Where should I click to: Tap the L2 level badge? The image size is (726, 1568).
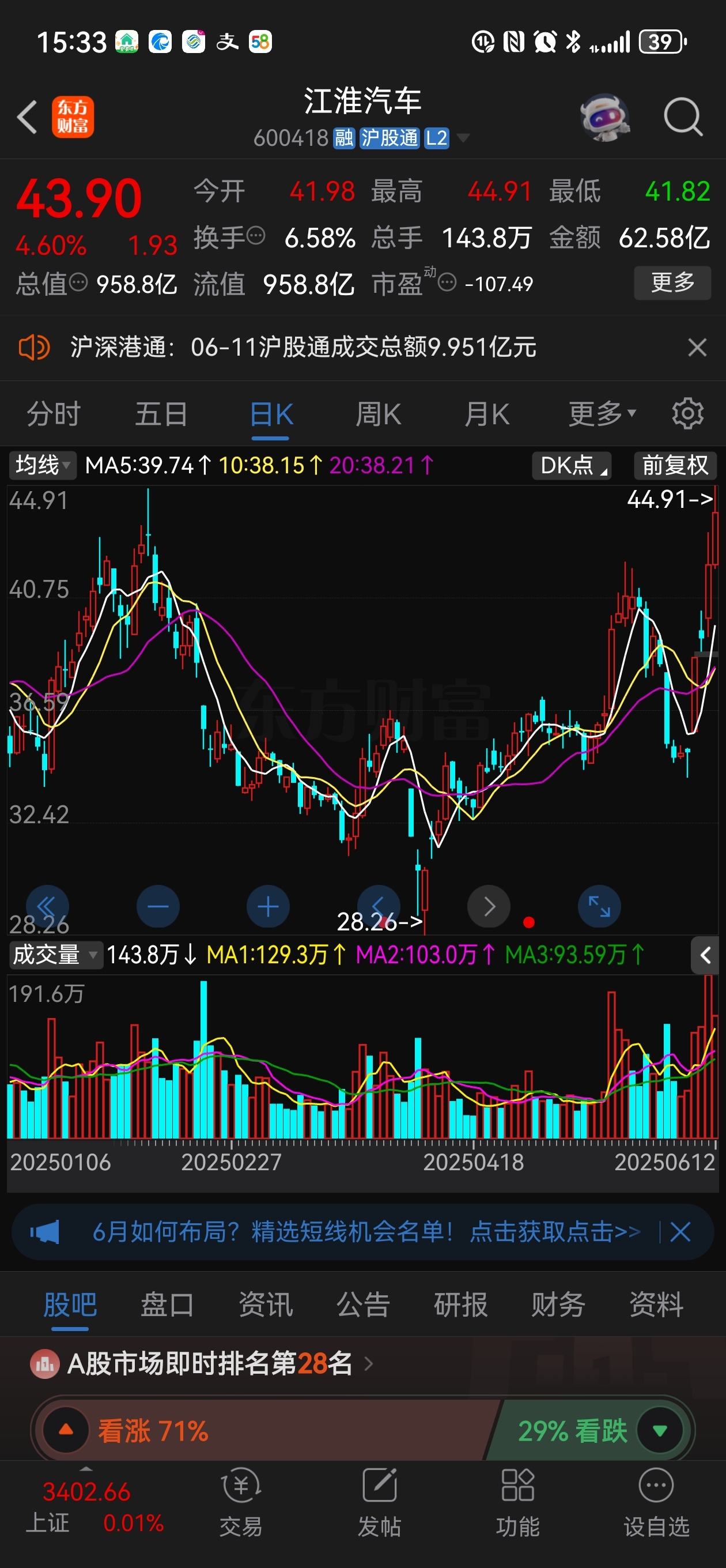436,138
